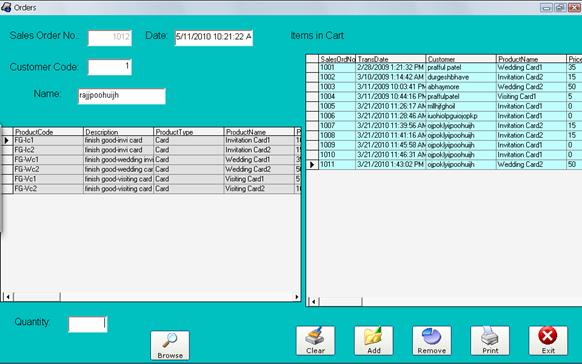Focus the Sales Order No field
This screenshot has height=364, width=582.
pos(110,38)
